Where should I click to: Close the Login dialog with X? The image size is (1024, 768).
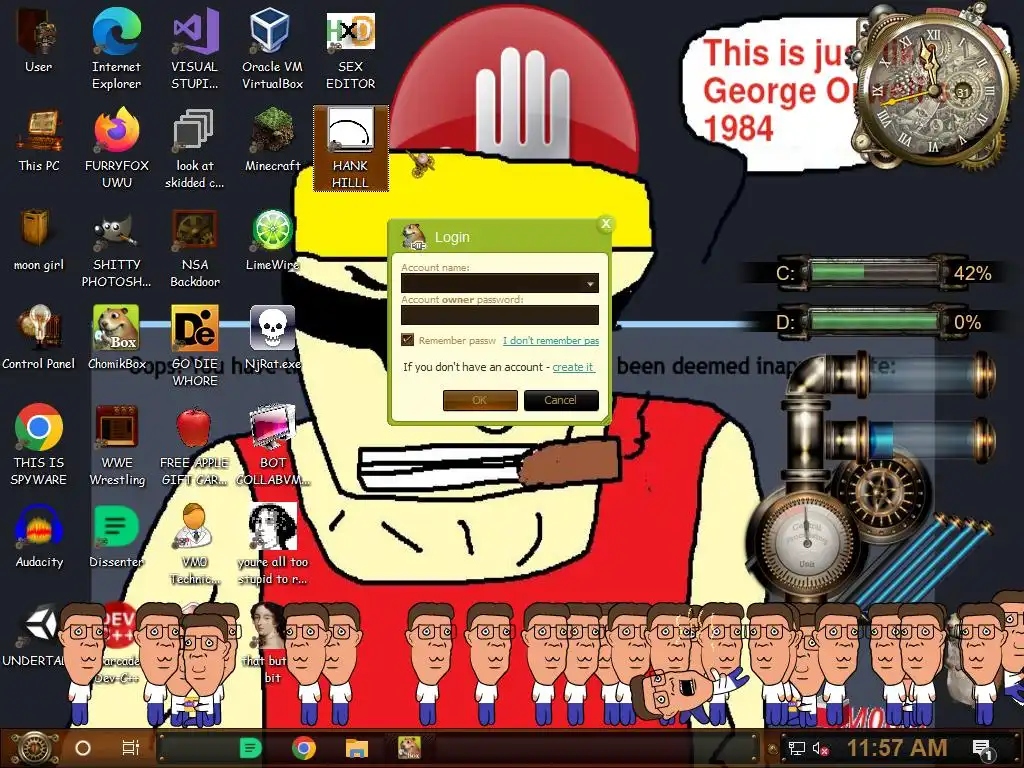[x=605, y=224]
